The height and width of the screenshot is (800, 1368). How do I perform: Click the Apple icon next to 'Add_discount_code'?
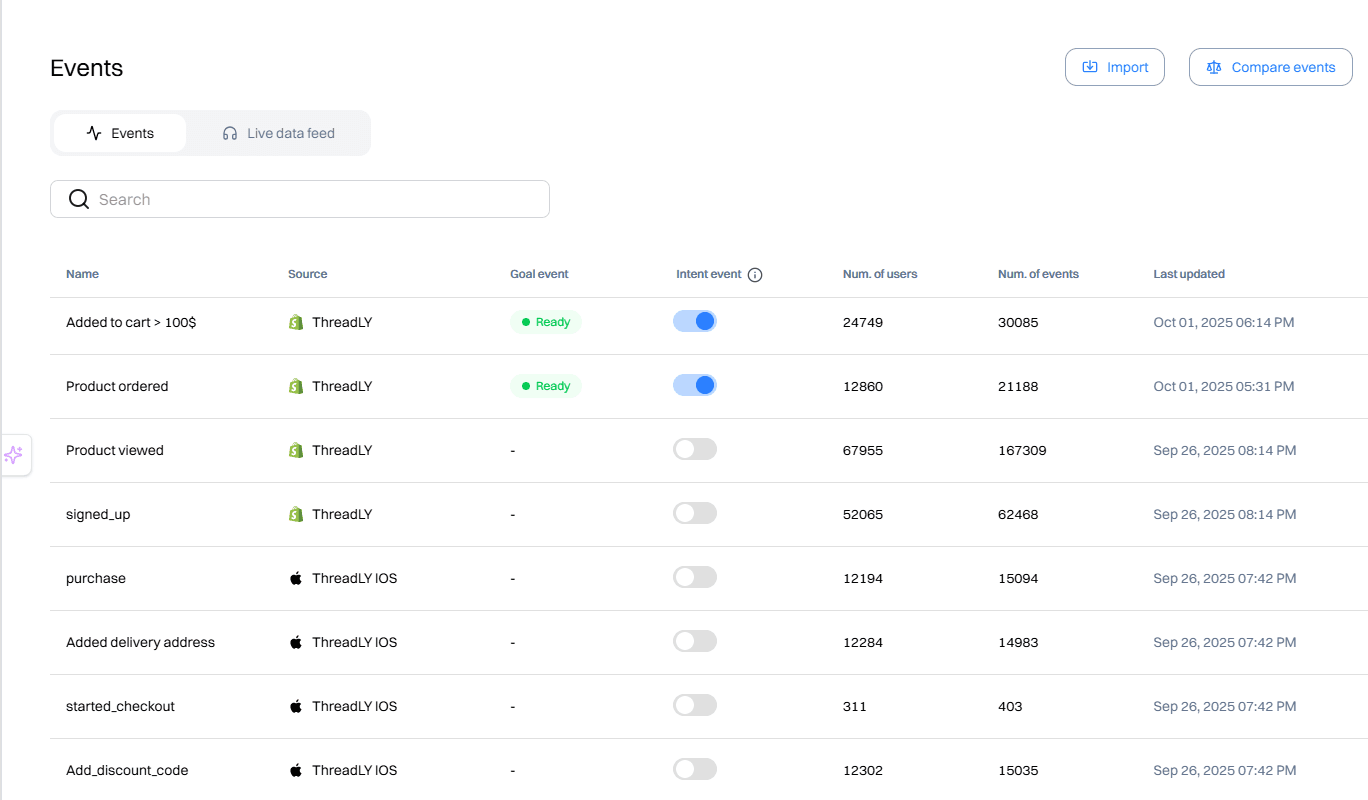[296, 770]
